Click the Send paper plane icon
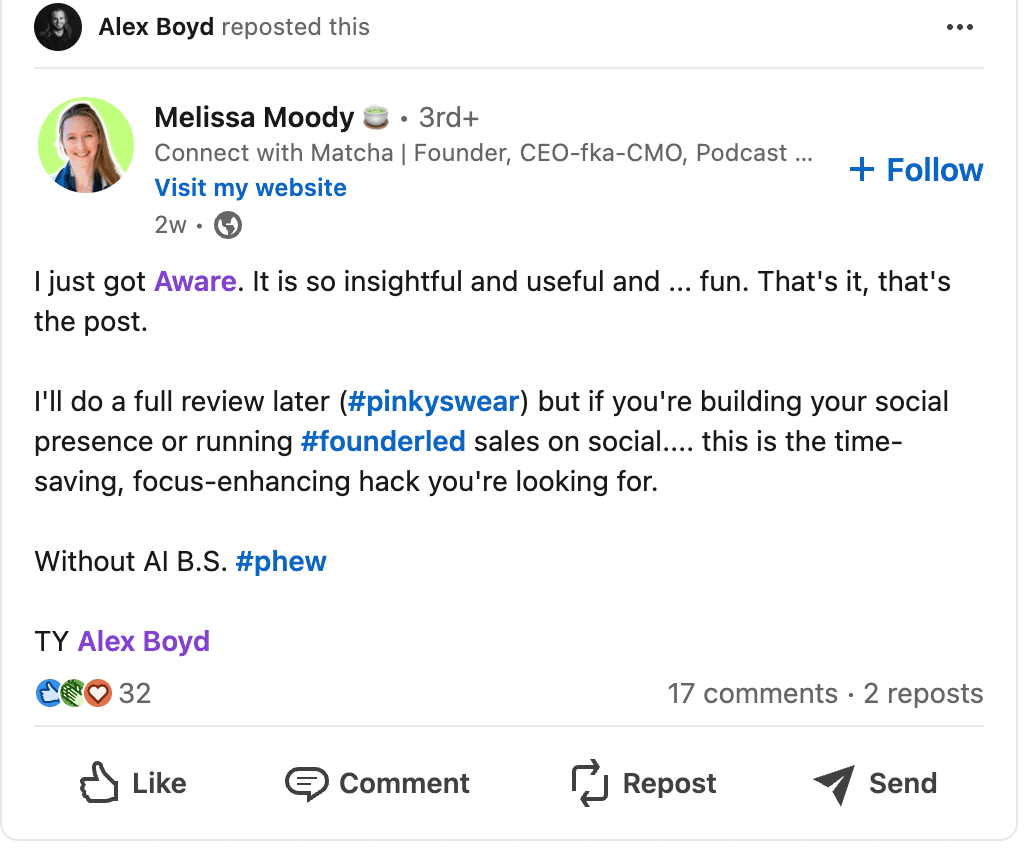 (x=834, y=783)
